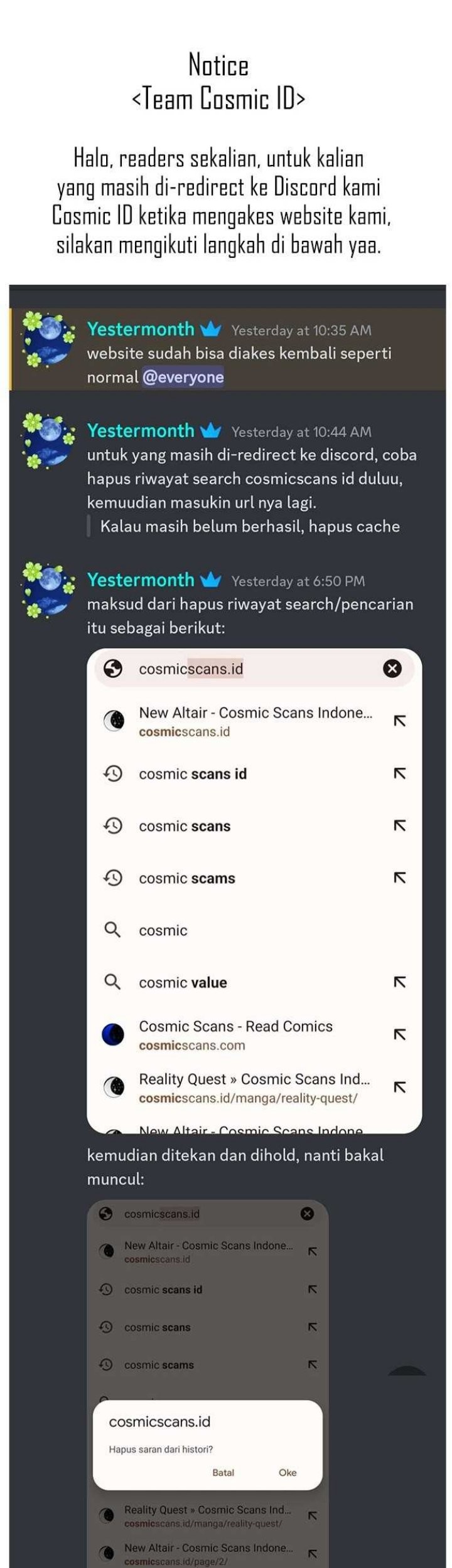Select the 'cosmic scans' history suggestion

[254, 825]
